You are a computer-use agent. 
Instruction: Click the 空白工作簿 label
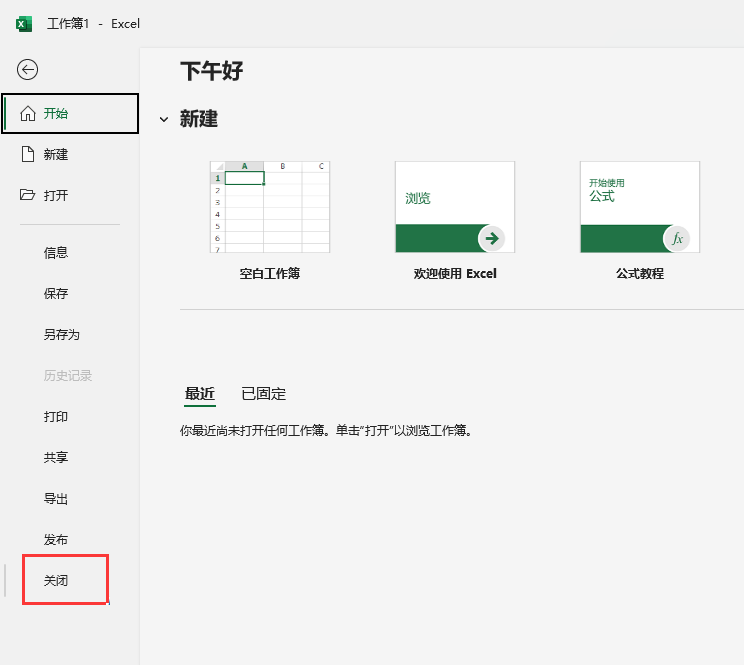[x=270, y=274]
